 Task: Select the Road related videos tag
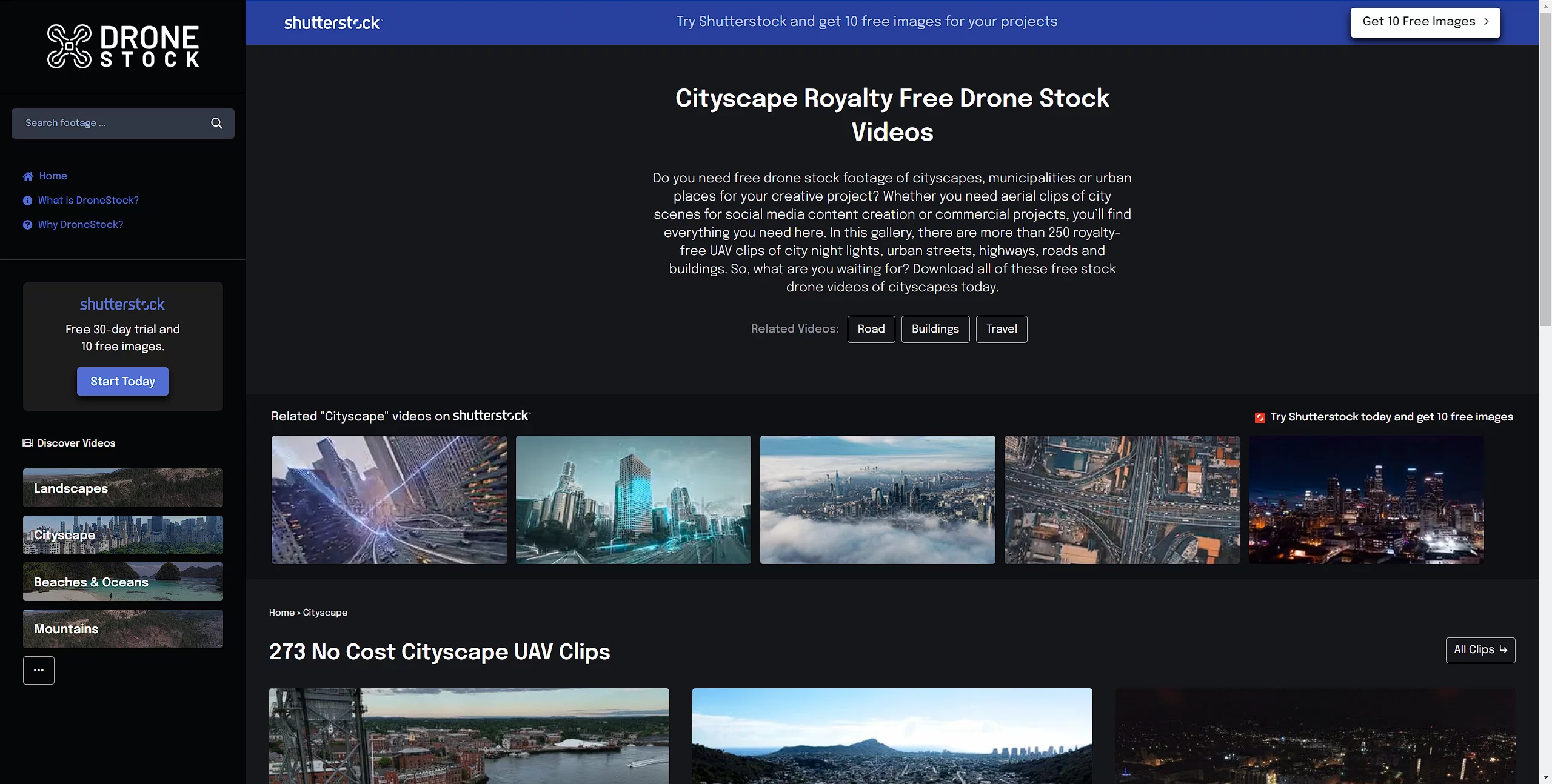pyautogui.click(x=871, y=329)
